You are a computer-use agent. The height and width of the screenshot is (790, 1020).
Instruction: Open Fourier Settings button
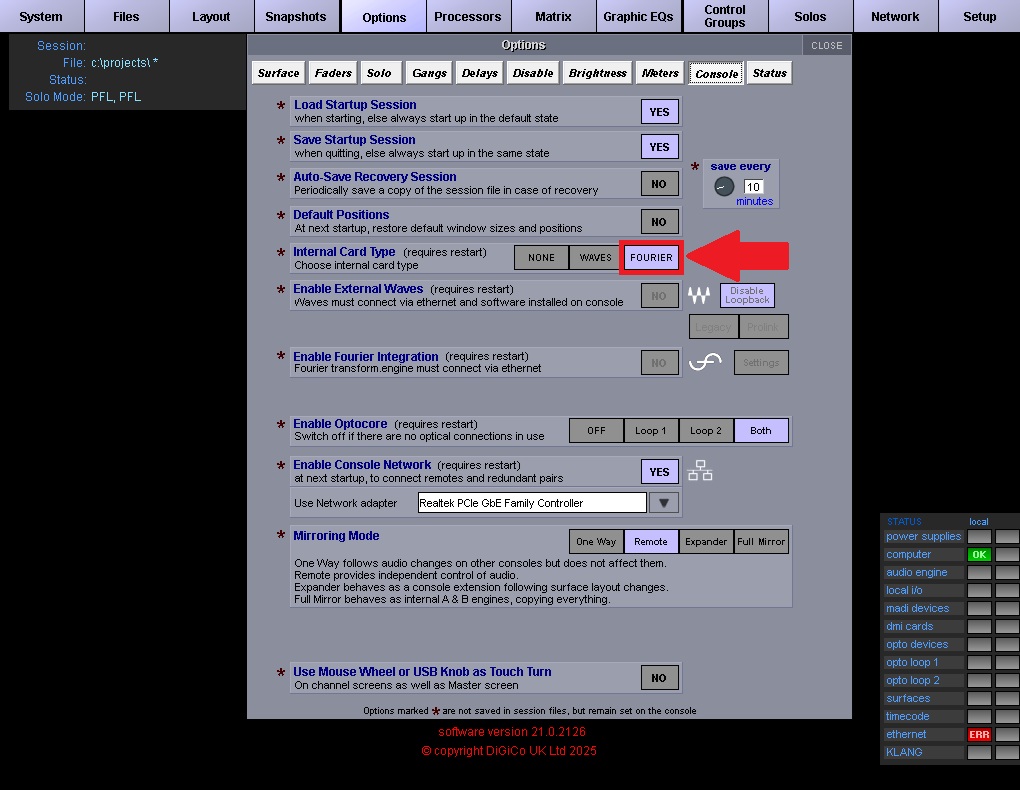click(761, 362)
